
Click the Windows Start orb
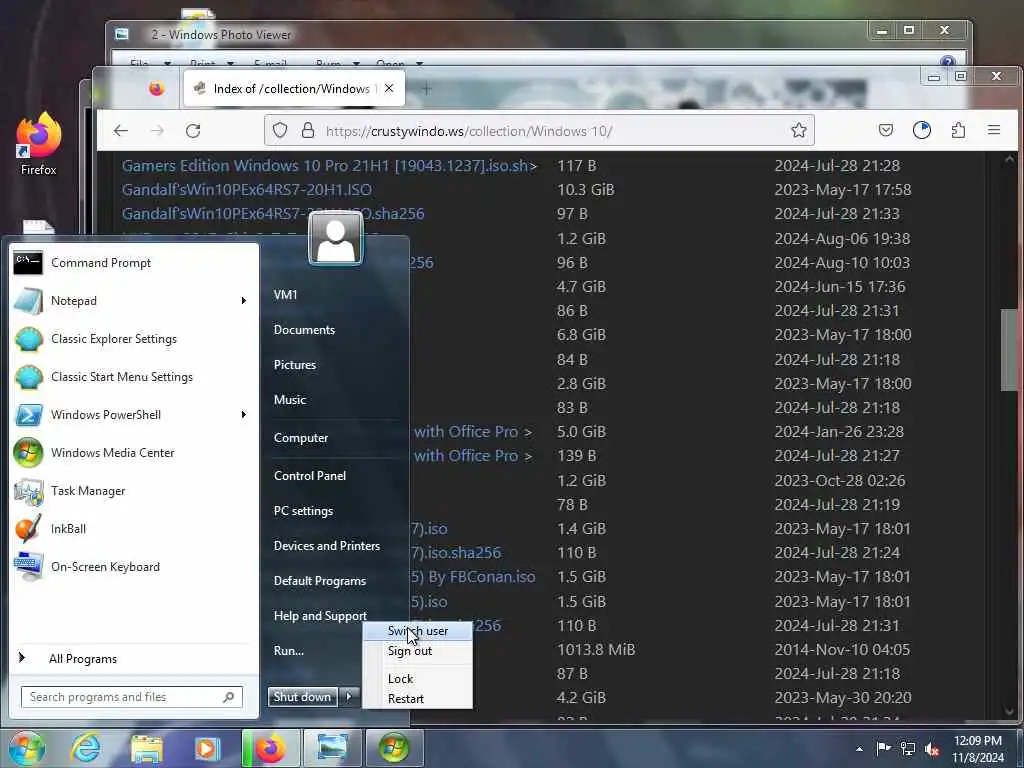27,748
